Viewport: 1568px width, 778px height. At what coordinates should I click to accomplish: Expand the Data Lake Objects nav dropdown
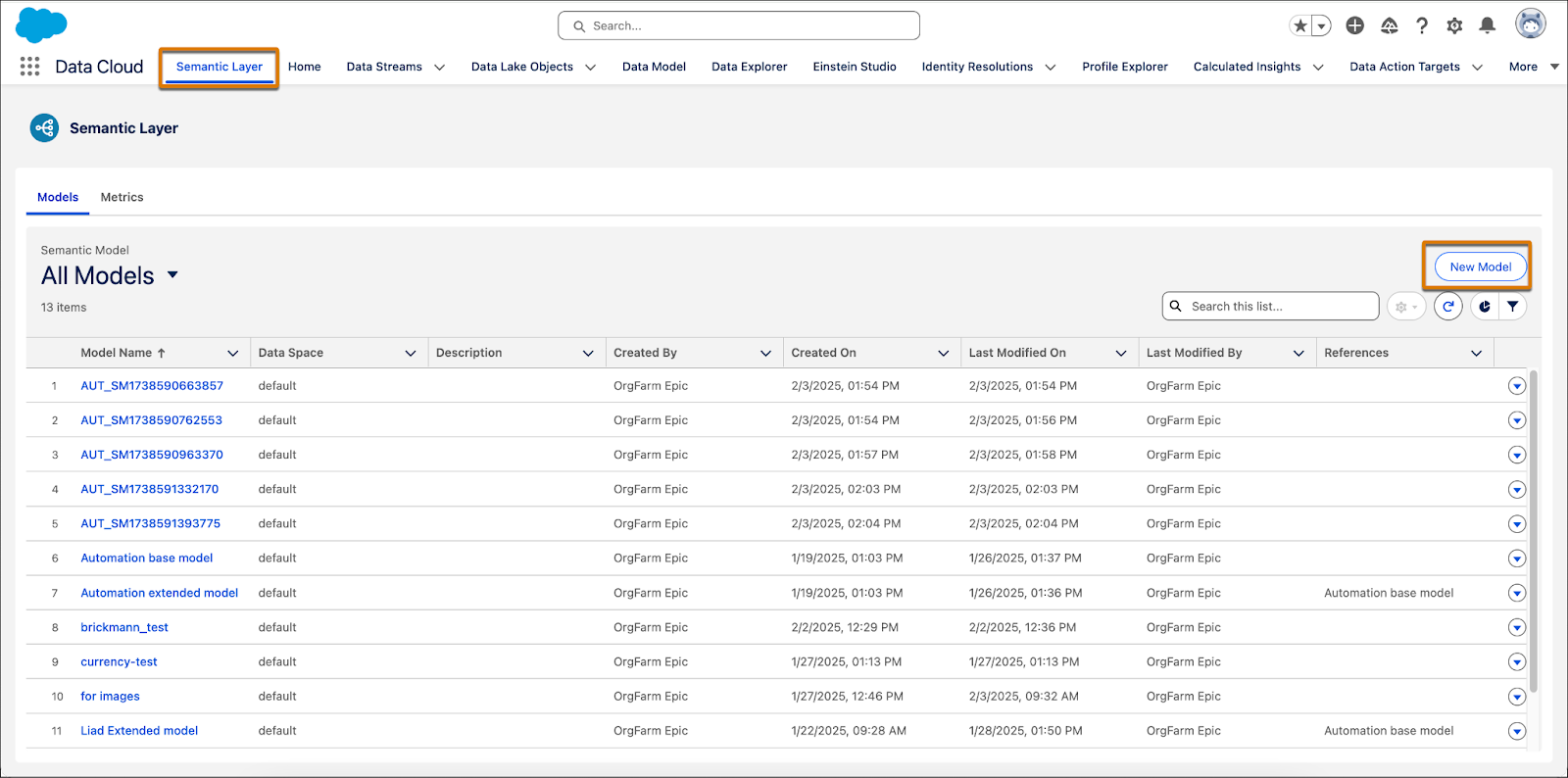pyautogui.click(x=590, y=68)
